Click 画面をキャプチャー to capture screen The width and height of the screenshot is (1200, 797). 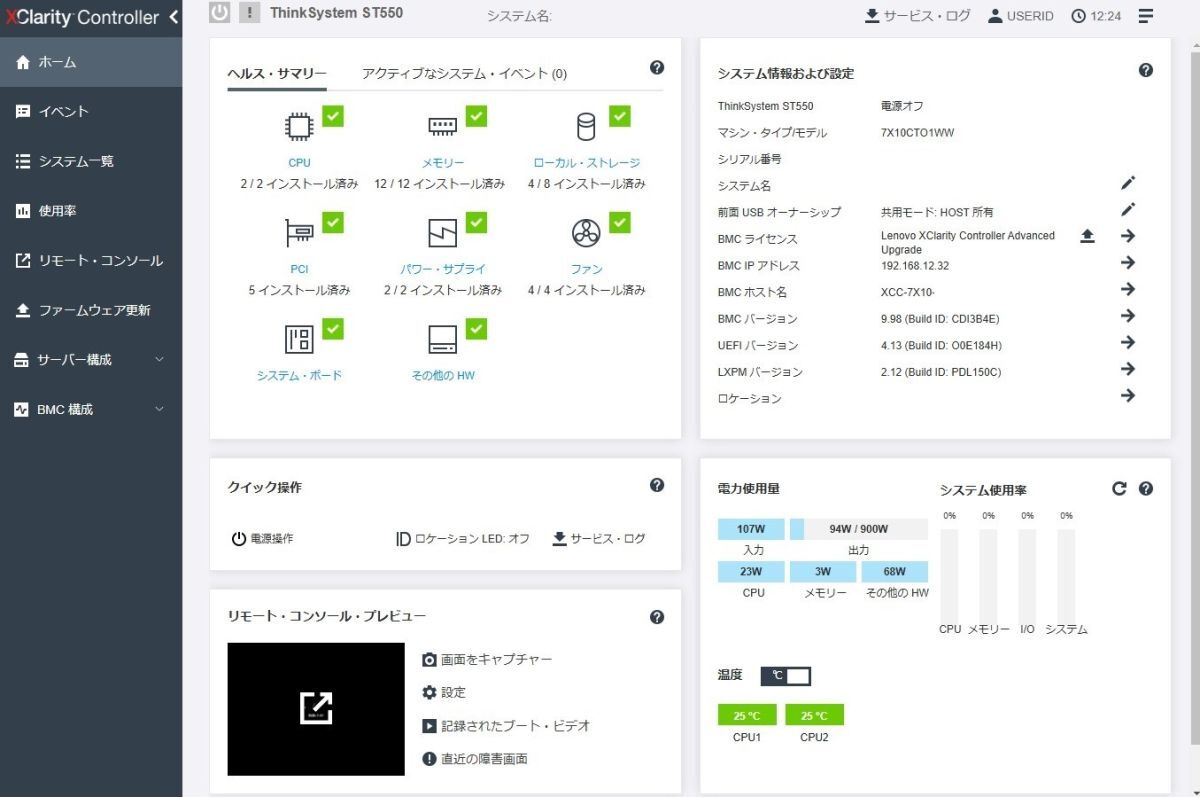(x=487, y=659)
